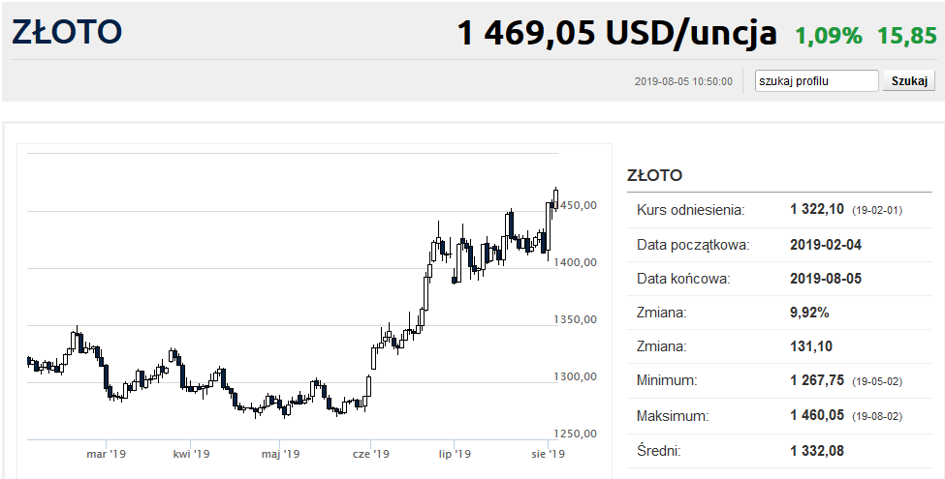Click the maj '19 axis label
This screenshot has height=479, width=945.
tap(280, 454)
